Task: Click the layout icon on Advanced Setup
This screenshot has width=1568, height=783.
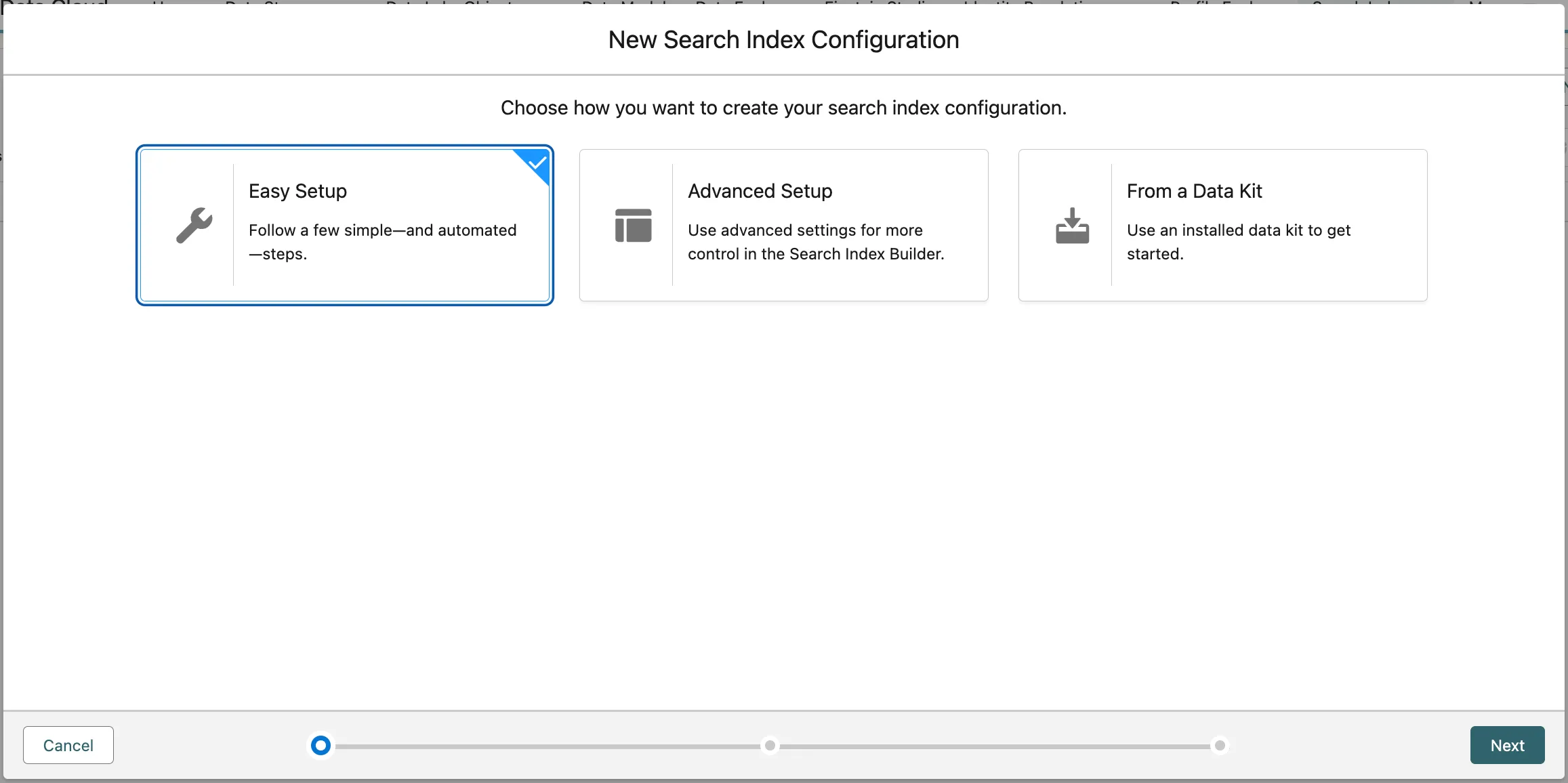Action: coord(633,225)
